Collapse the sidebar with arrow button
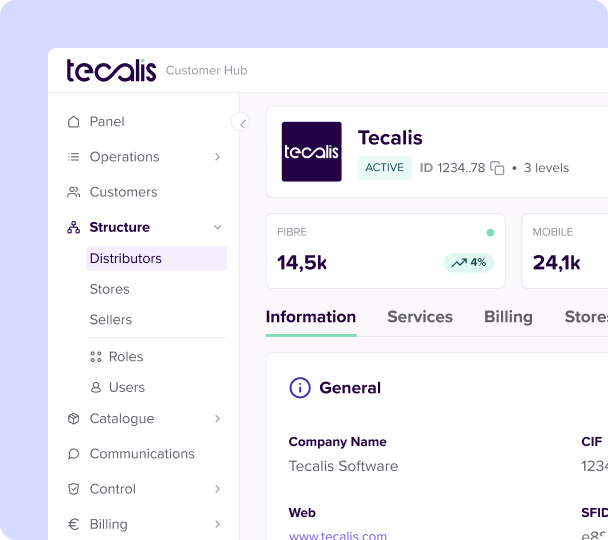Image resolution: width=608 pixels, height=540 pixels. pos(240,122)
